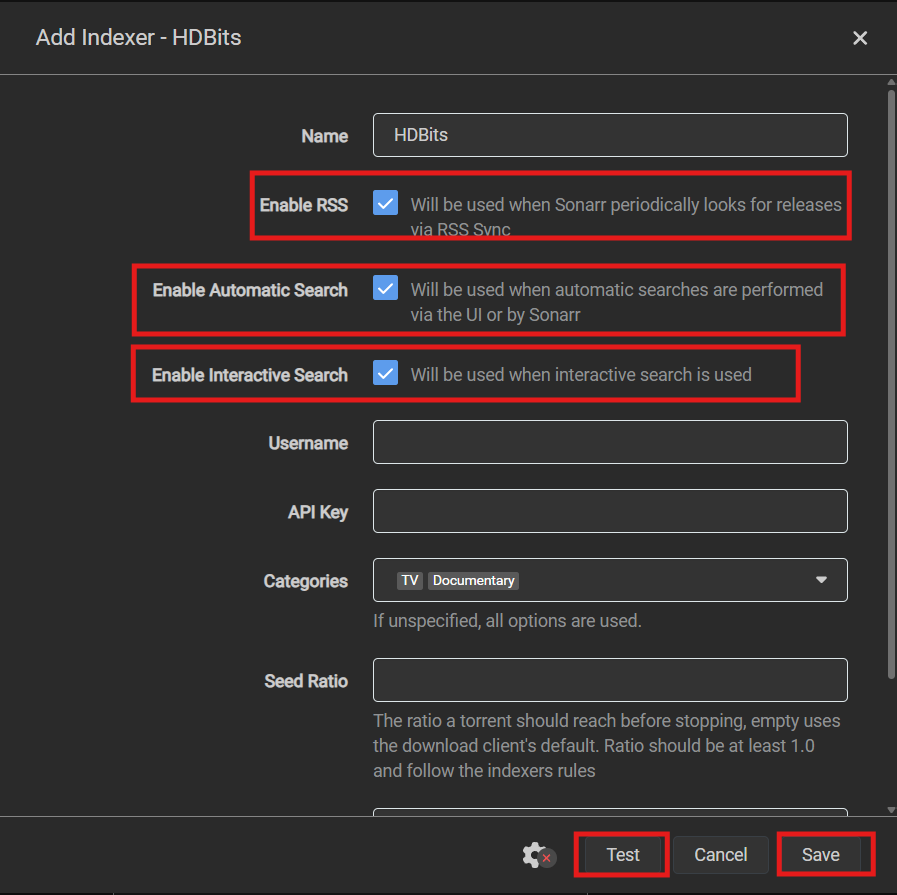Uncheck the Enable RSS checkbox
This screenshot has height=895, width=897.
point(386,203)
